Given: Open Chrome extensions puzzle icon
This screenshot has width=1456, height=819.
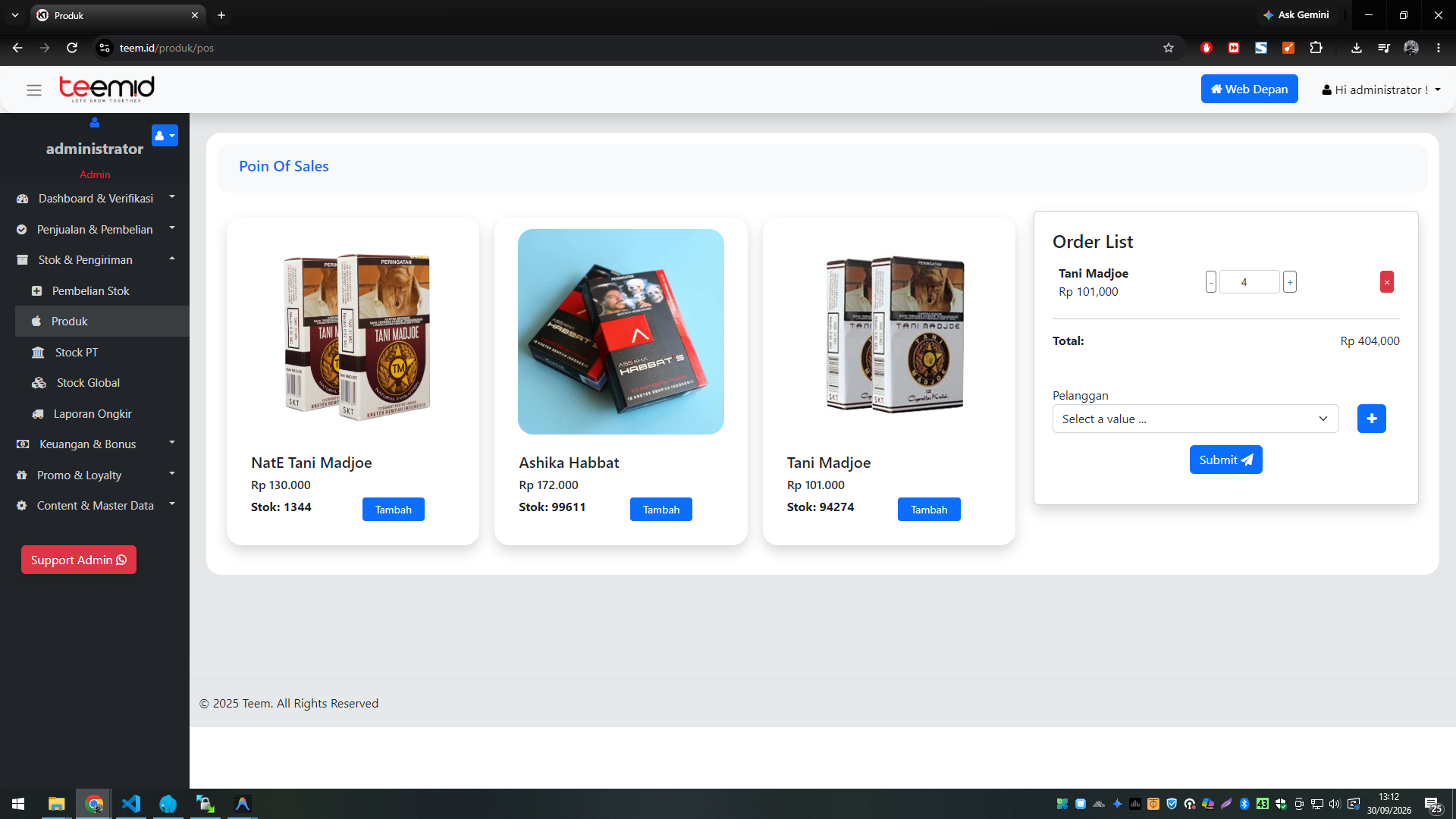Looking at the screenshot, I should click(1316, 48).
